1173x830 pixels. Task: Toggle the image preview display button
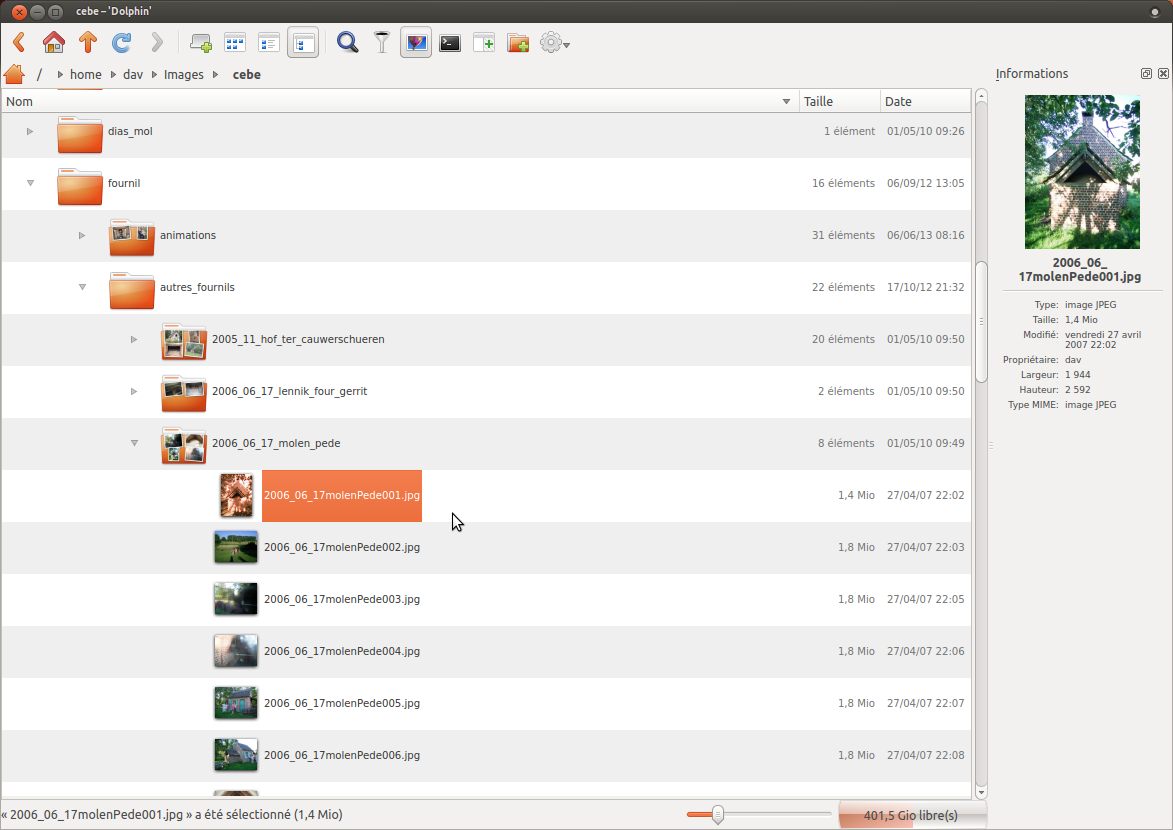tap(416, 43)
